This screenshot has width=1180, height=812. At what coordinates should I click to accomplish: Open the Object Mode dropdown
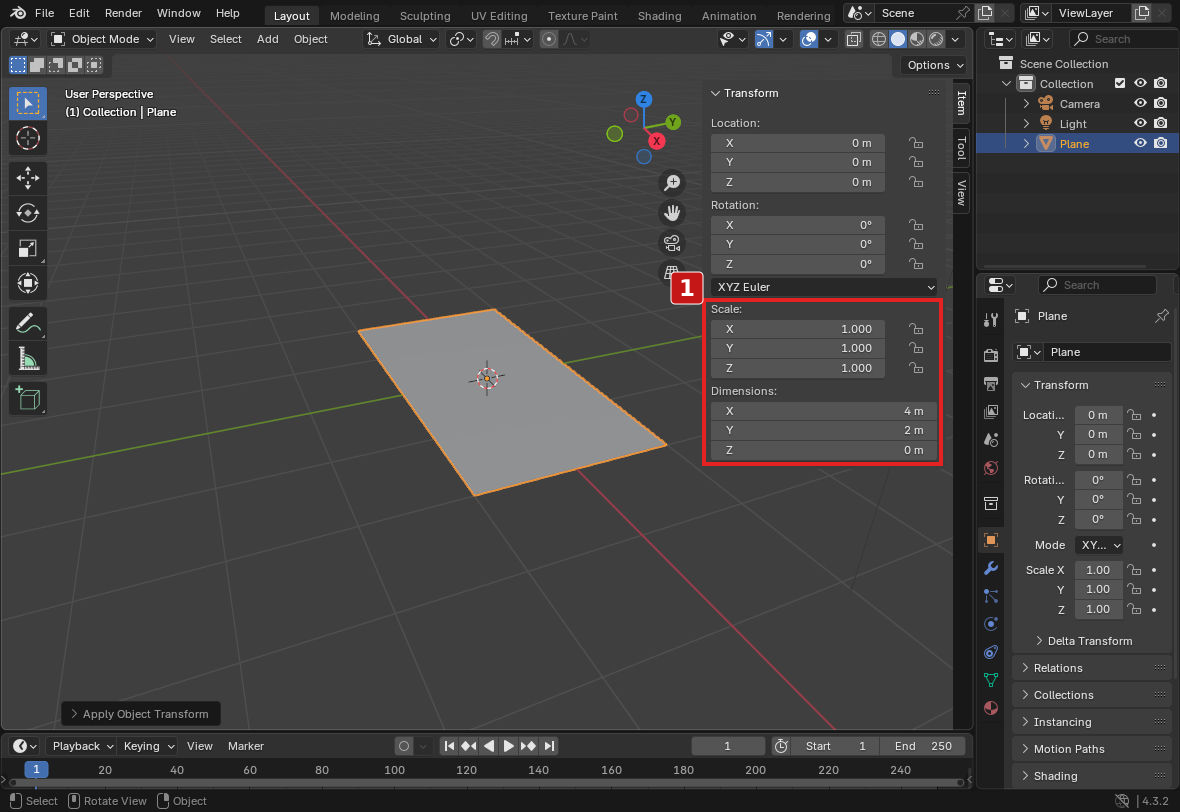click(102, 39)
